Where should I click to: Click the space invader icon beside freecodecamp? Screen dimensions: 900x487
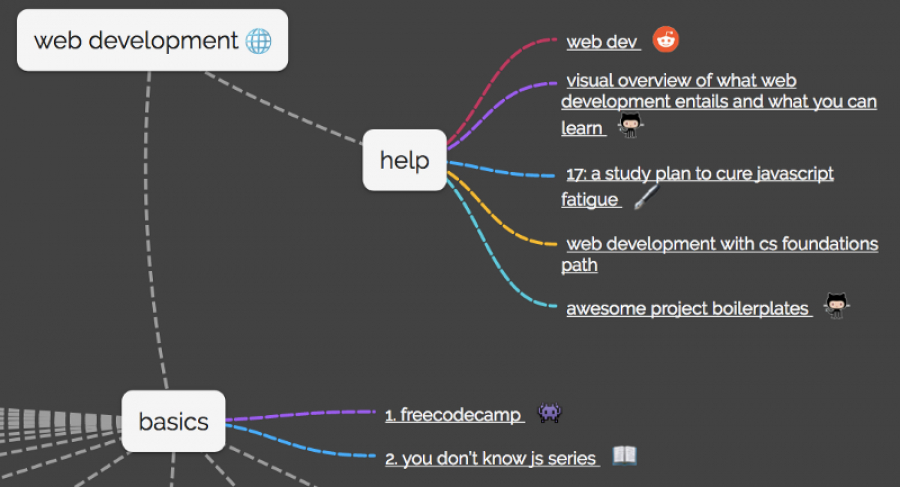tap(549, 412)
